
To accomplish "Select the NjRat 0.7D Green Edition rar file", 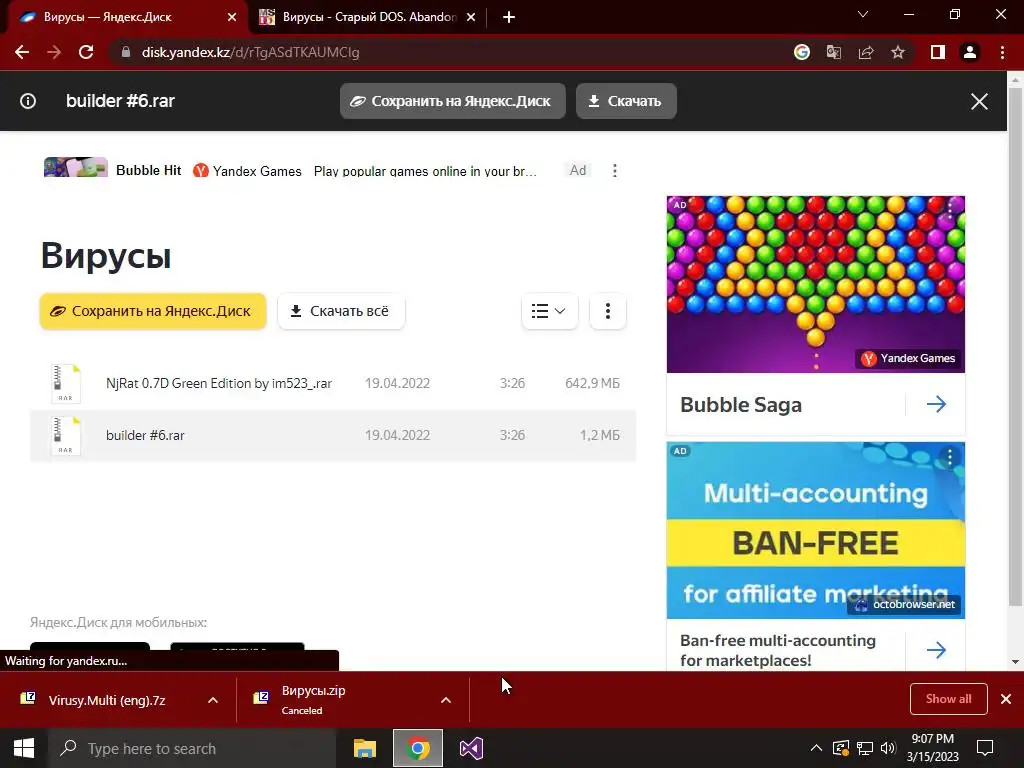I will click(333, 383).
